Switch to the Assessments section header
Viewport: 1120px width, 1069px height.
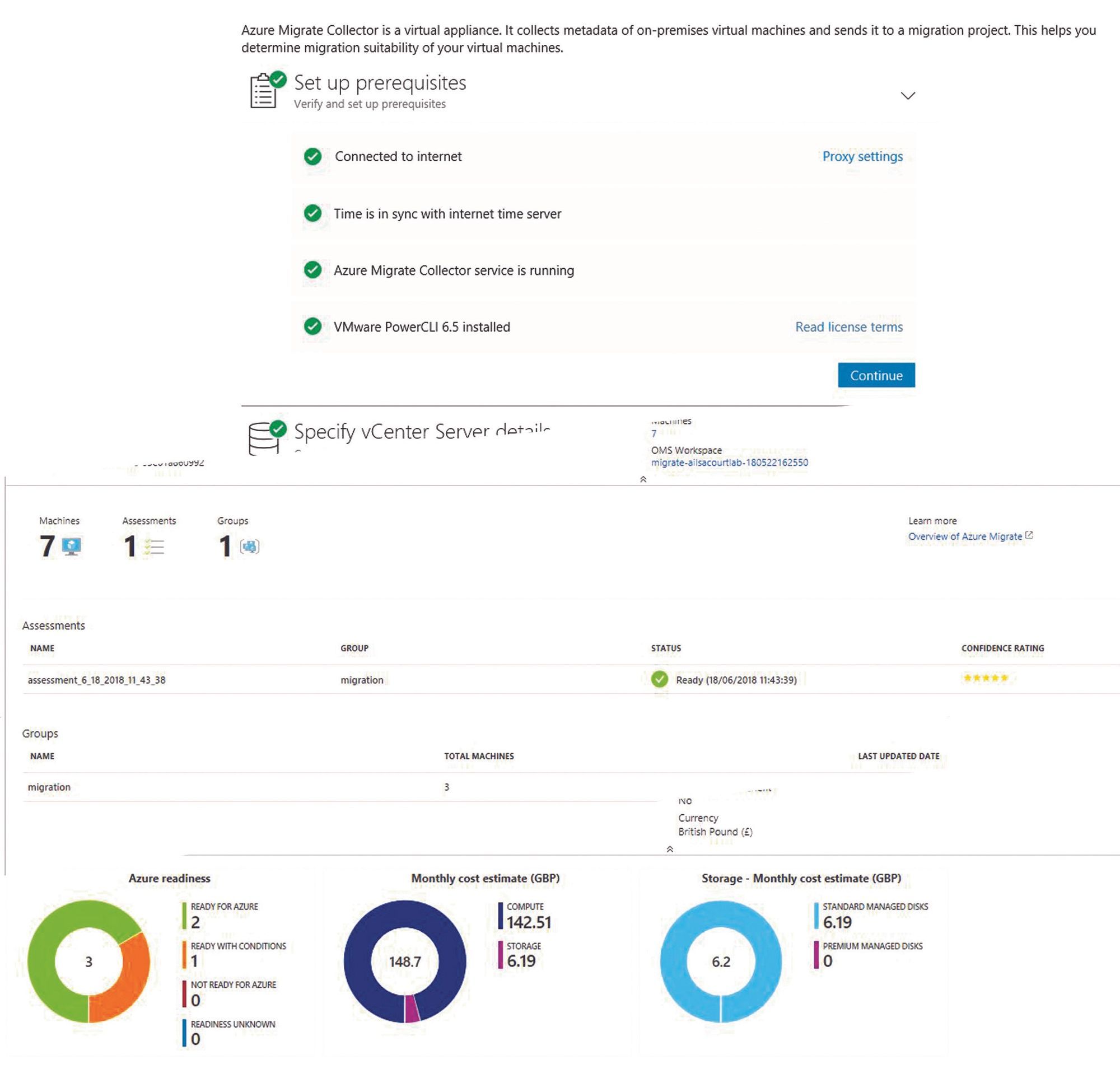53,625
